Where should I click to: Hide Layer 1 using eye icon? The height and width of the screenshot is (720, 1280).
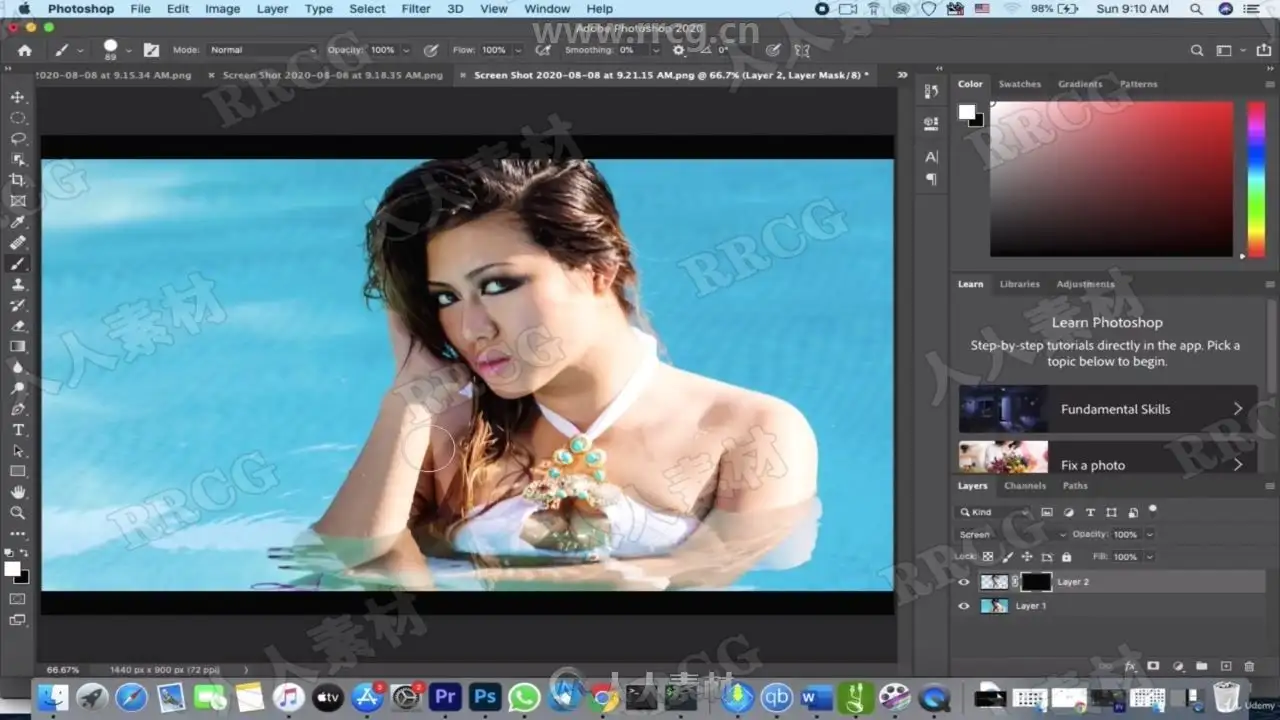click(964, 606)
